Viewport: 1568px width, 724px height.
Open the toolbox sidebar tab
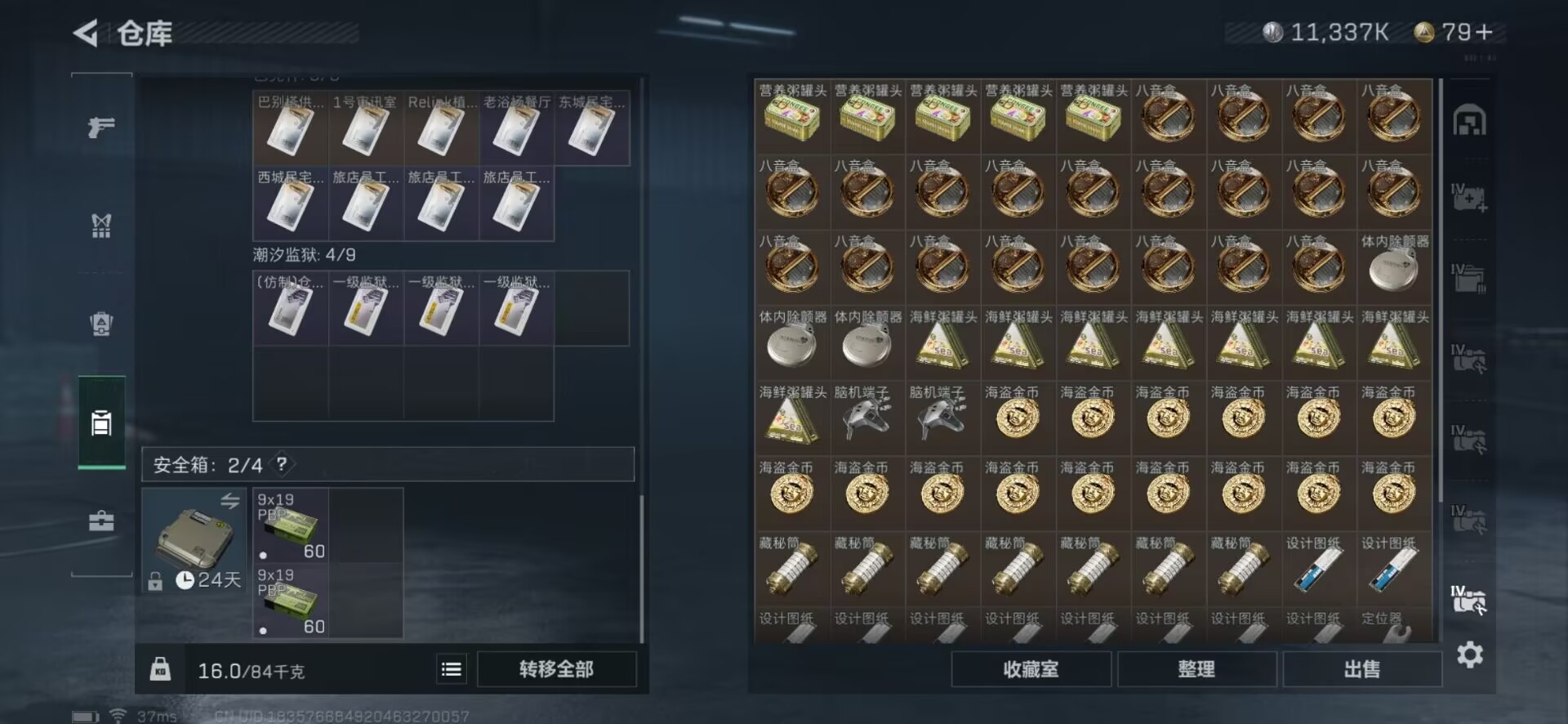click(x=101, y=521)
